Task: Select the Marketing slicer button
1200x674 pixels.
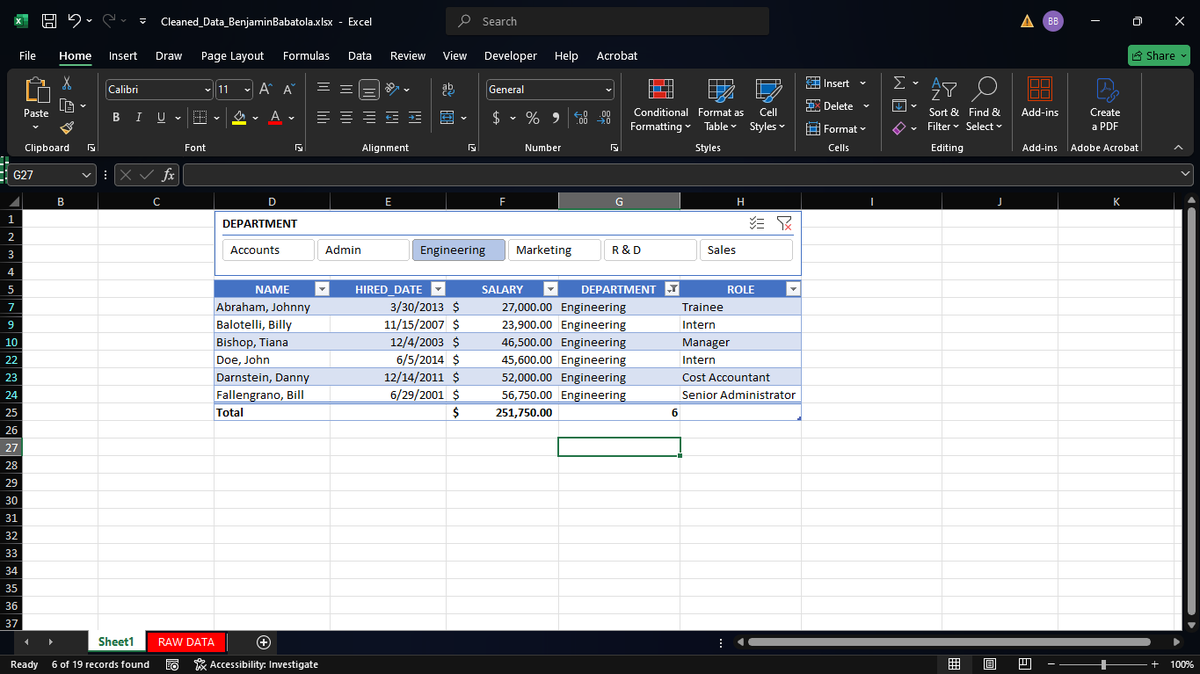Action: pos(553,250)
